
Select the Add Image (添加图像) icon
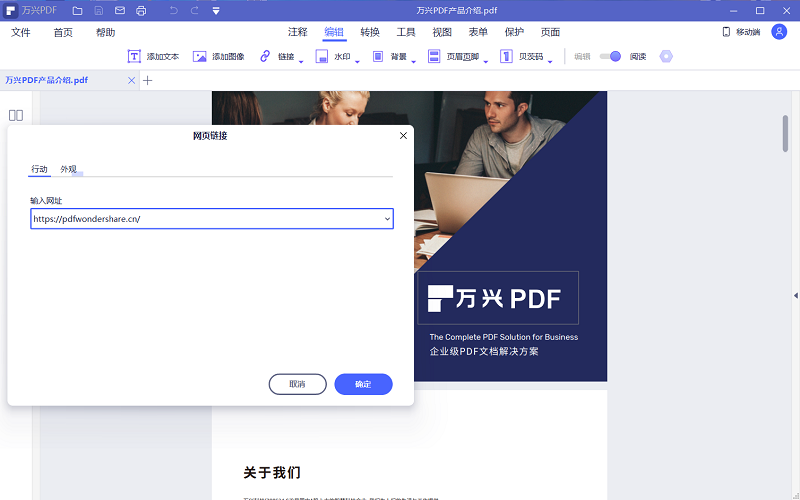click(200, 57)
